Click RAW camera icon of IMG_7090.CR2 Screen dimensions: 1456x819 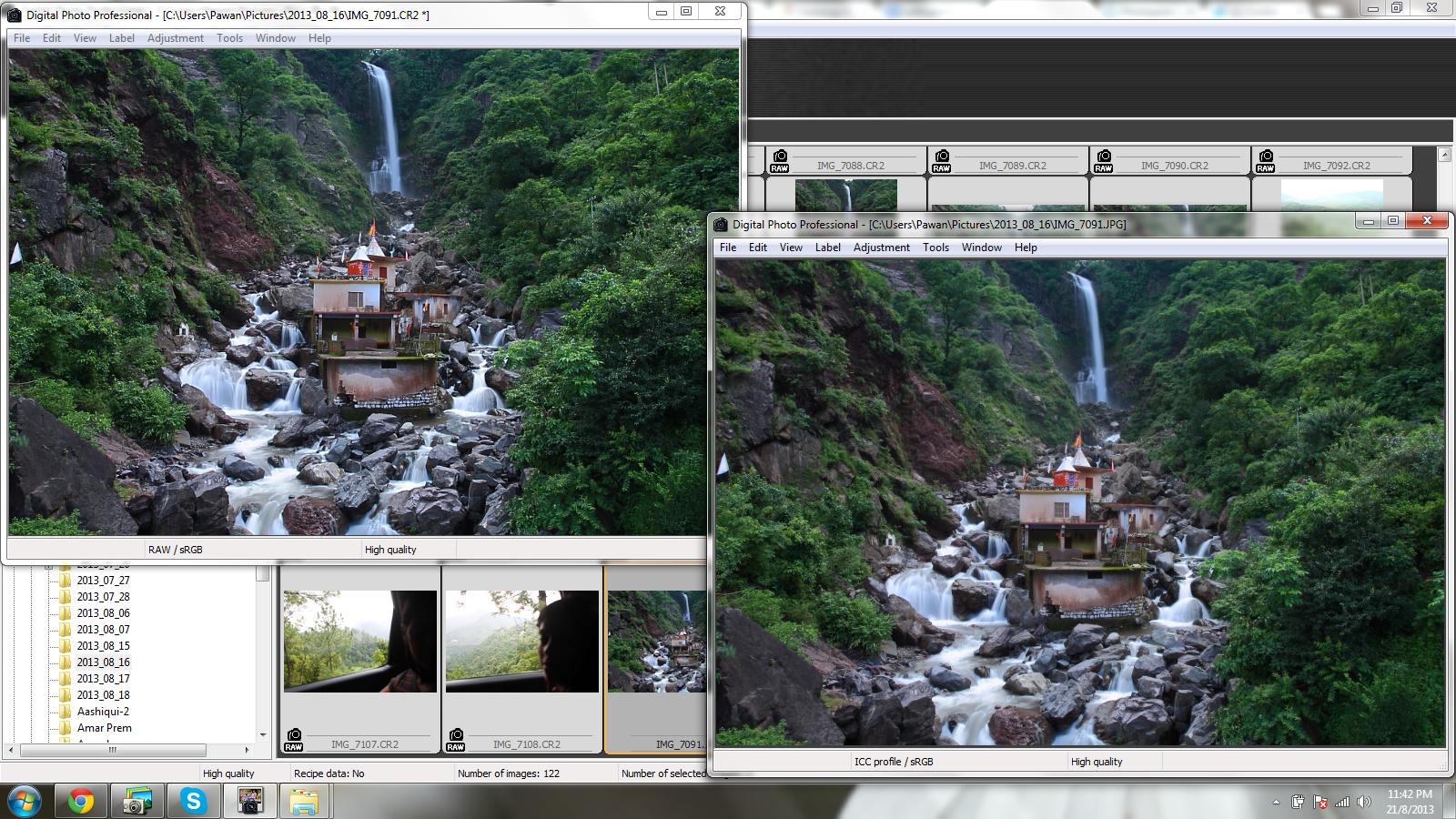click(x=1104, y=161)
